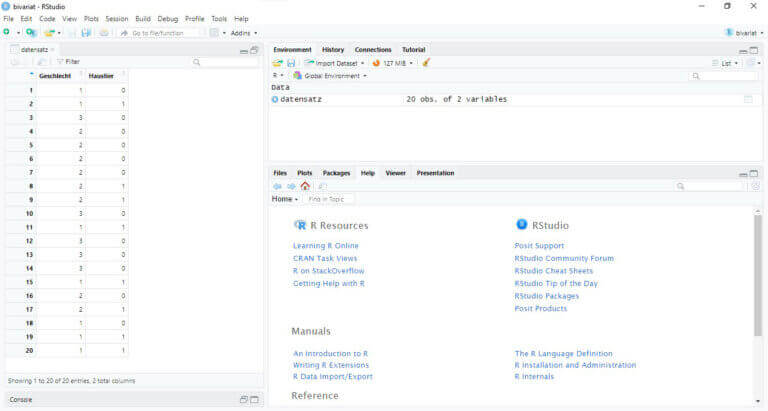Click the Find in Topic field

pos(328,199)
